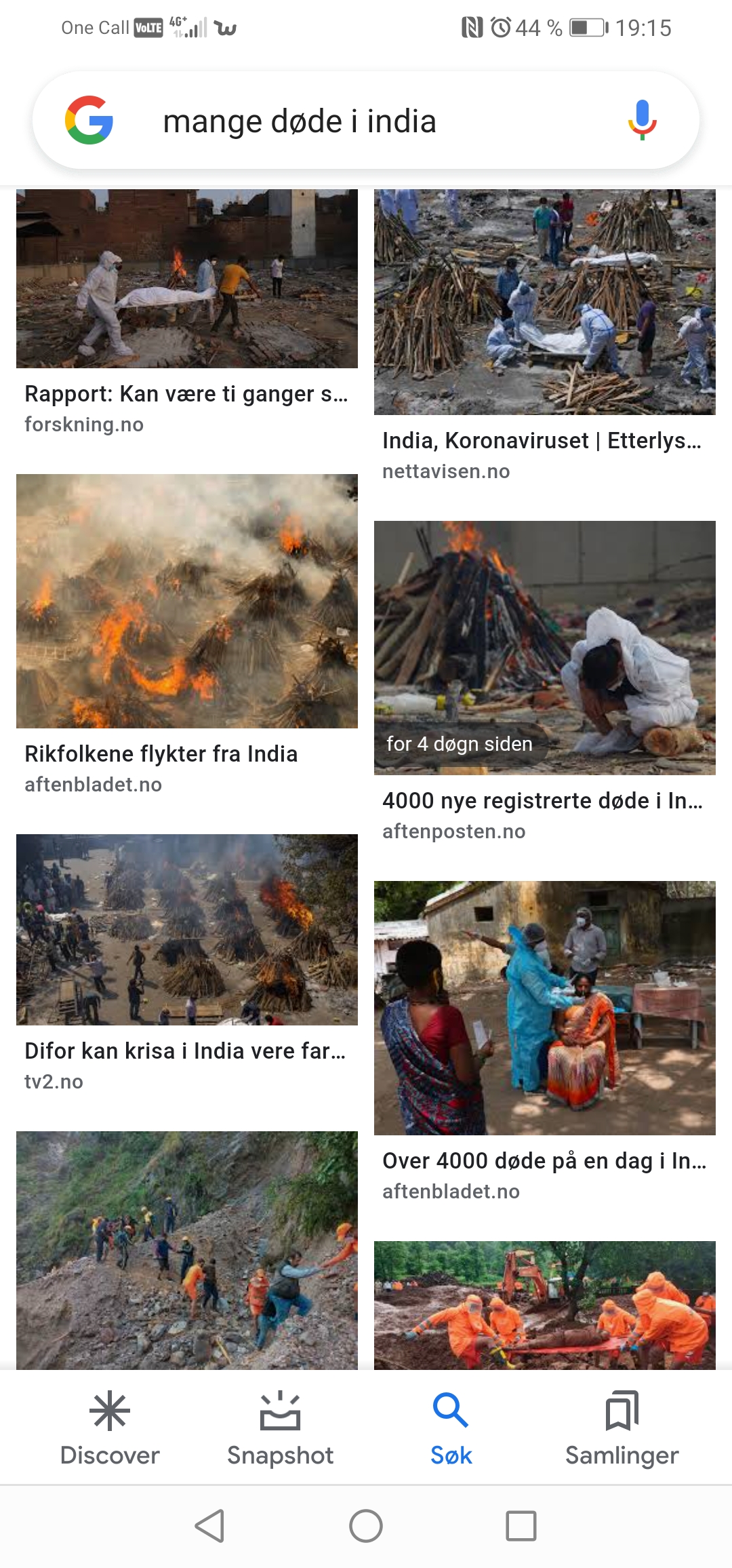Open '4000 nye registrerte døde' aftenposten article
732x1568 pixels.
click(542, 801)
